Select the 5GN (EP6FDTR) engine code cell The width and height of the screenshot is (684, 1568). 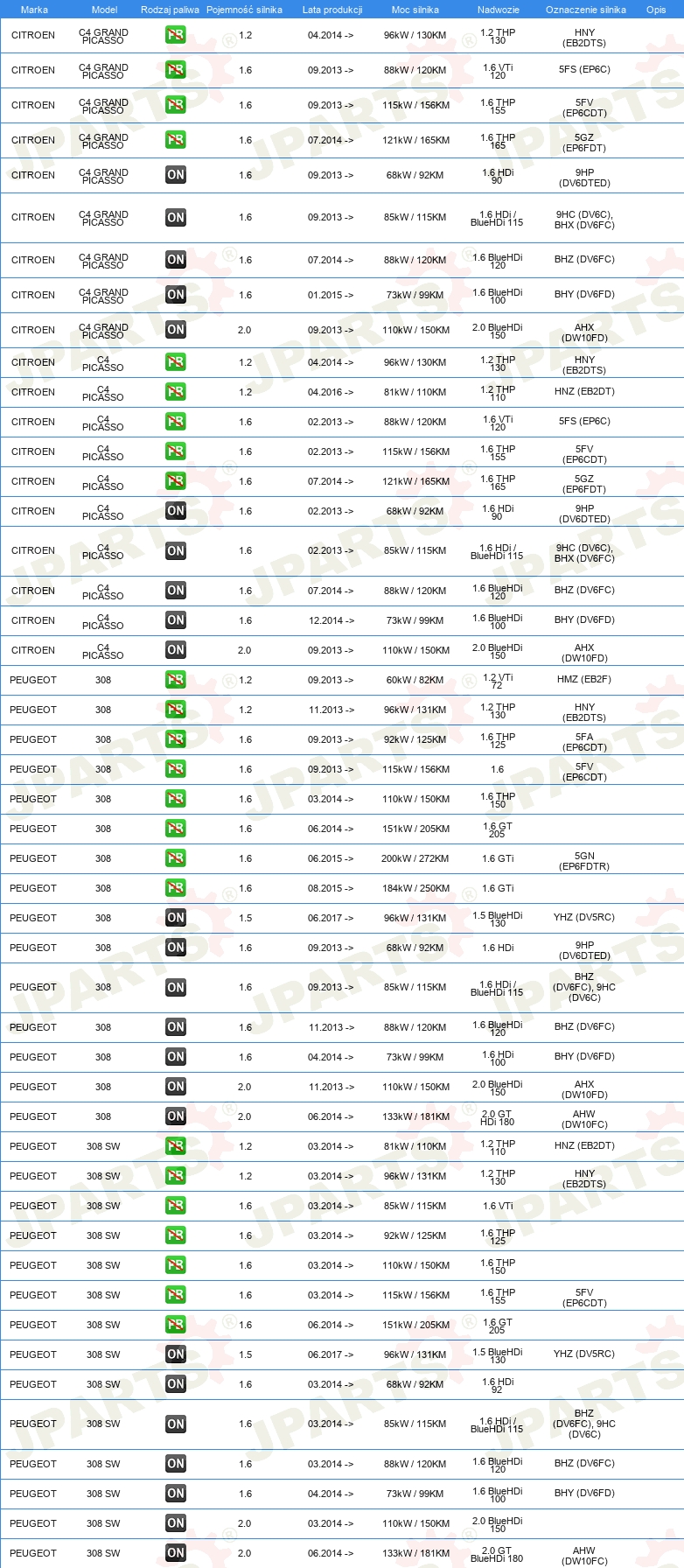coord(584,861)
